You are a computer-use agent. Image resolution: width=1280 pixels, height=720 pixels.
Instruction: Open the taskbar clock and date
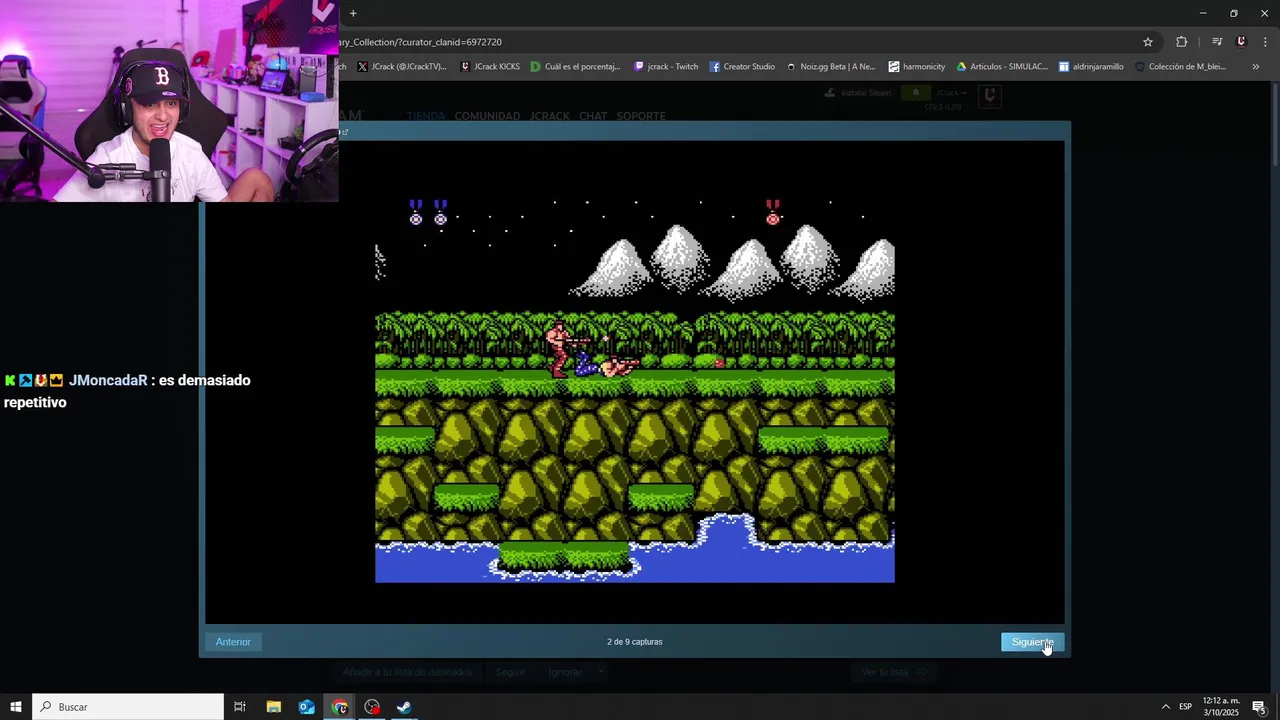pyautogui.click(x=1221, y=707)
